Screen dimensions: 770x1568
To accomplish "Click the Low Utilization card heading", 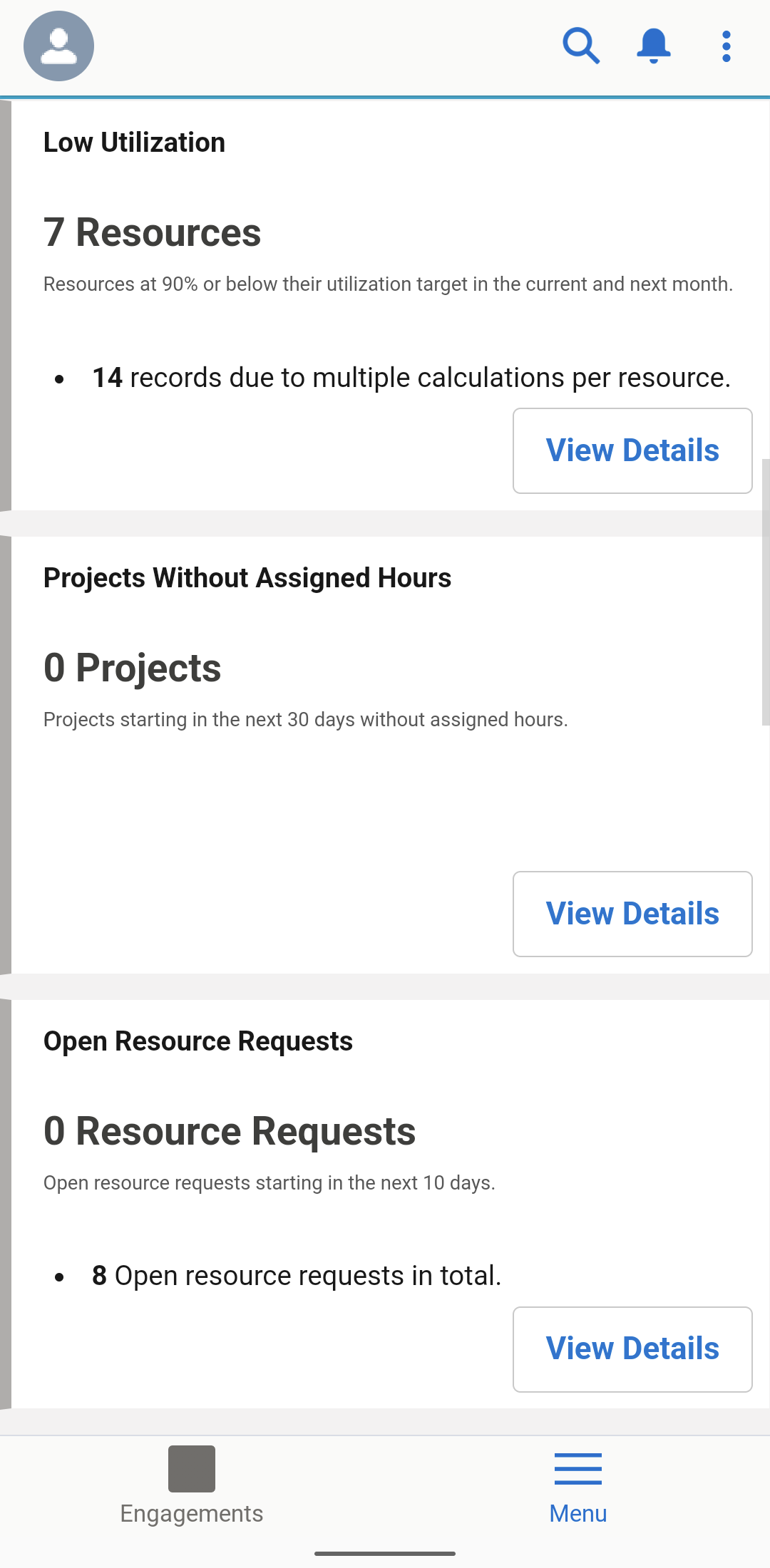I will click(x=134, y=143).
